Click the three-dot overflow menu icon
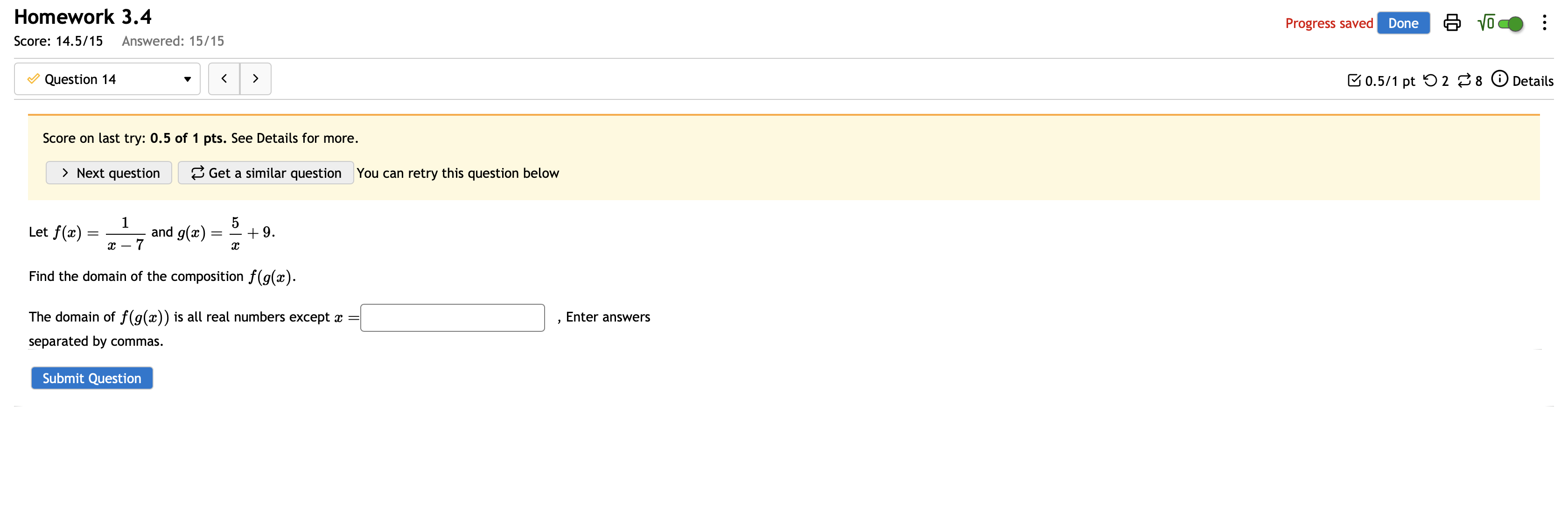The image size is (1568, 532). click(1544, 22)
